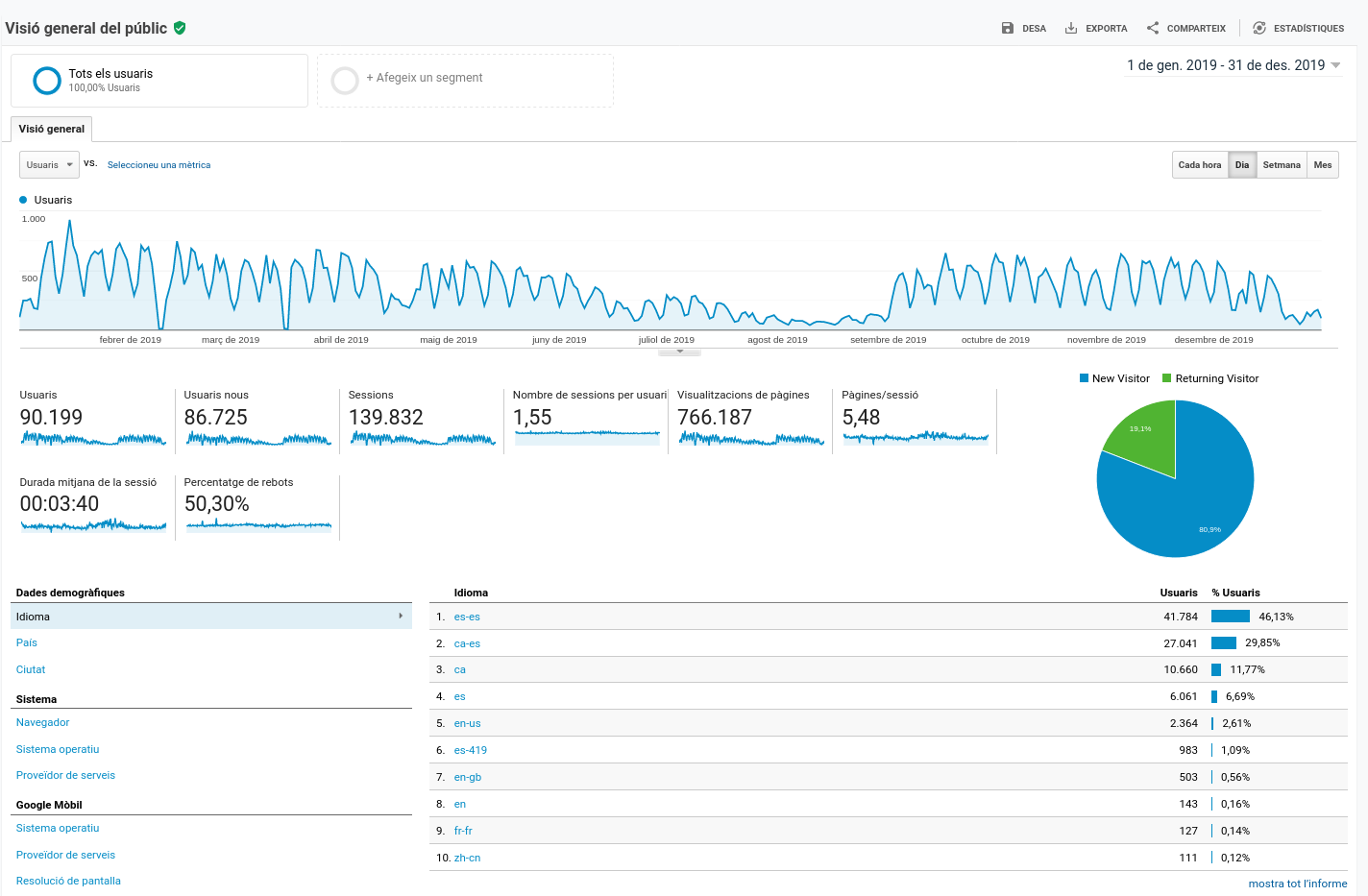Click 'Seleccioneu una mètrica' comparison selector
Image resolution: width=1368 pixels, height=896 pixels.
click(159, 165)
